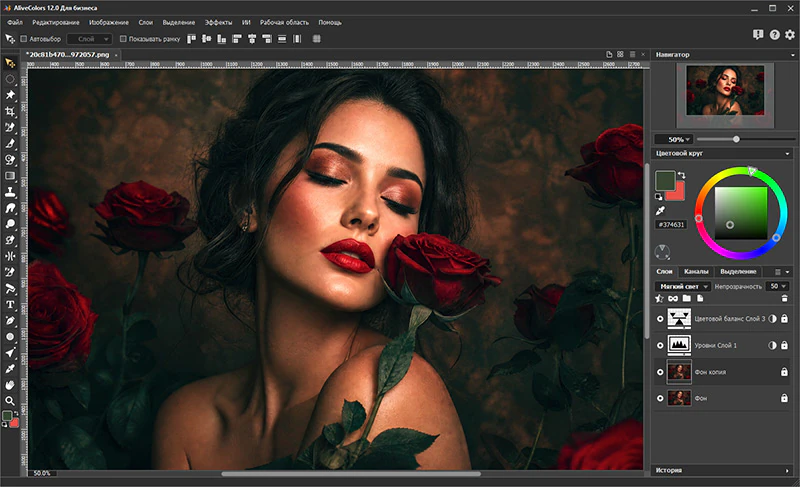Open the Settings gear icon
This screenshot has width=800, height=487.
(790, 34)
